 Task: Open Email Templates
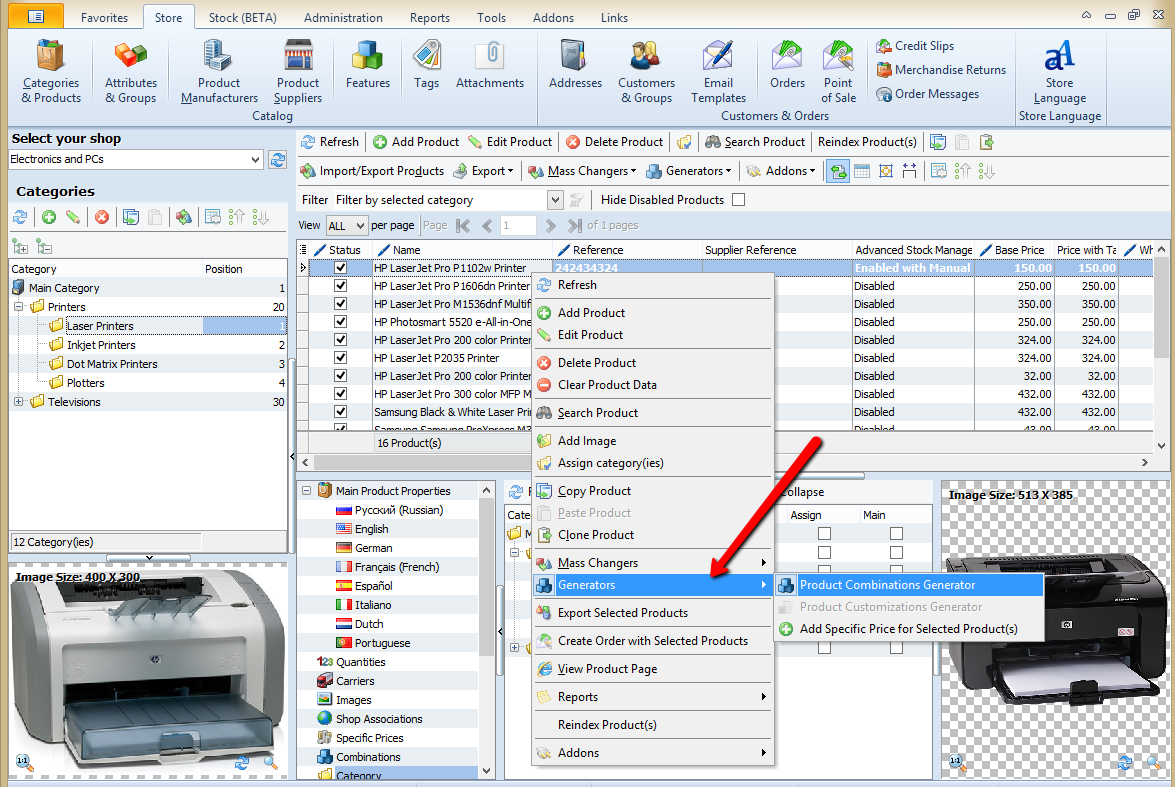(x=718, y=71)
